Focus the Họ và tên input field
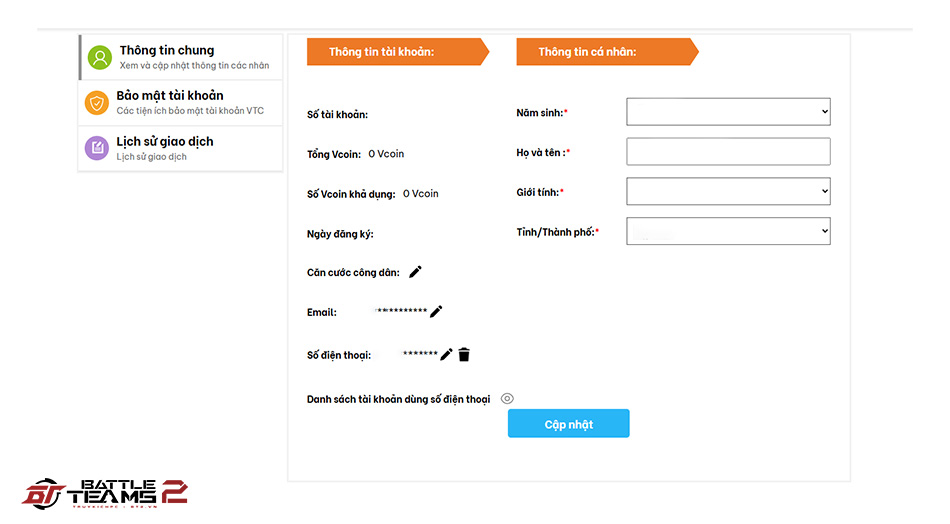This screenshot has width=950, height=524. [x=728, y=151]
